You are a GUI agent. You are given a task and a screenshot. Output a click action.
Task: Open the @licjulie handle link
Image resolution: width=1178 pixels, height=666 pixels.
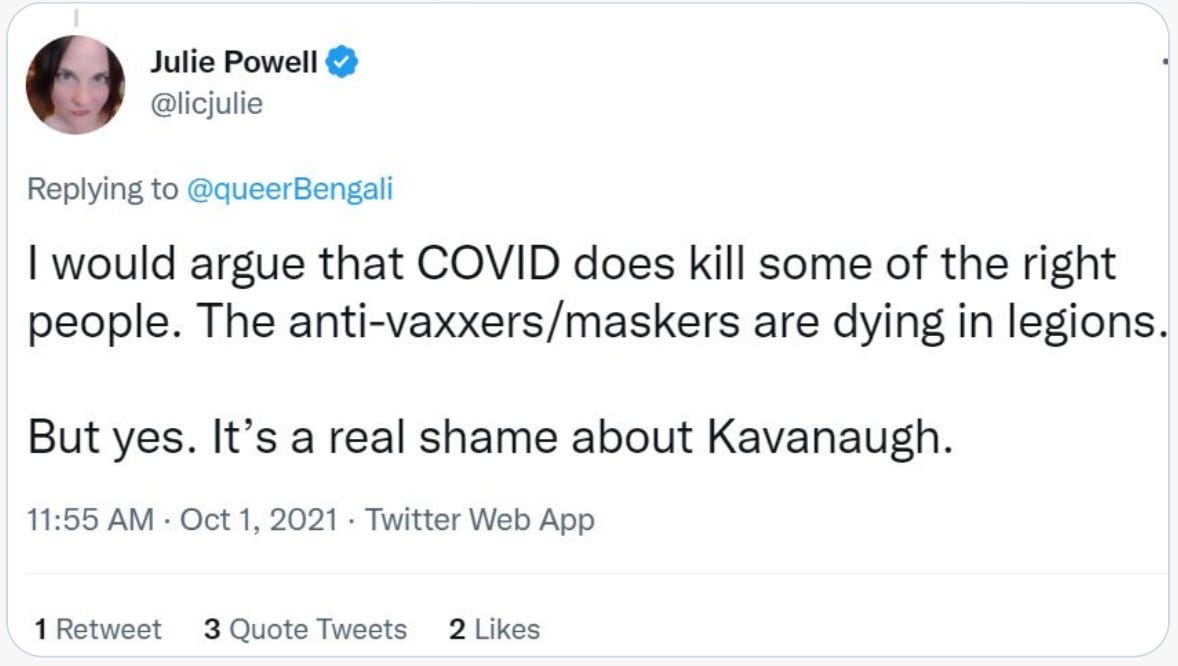tap(206, 103)
